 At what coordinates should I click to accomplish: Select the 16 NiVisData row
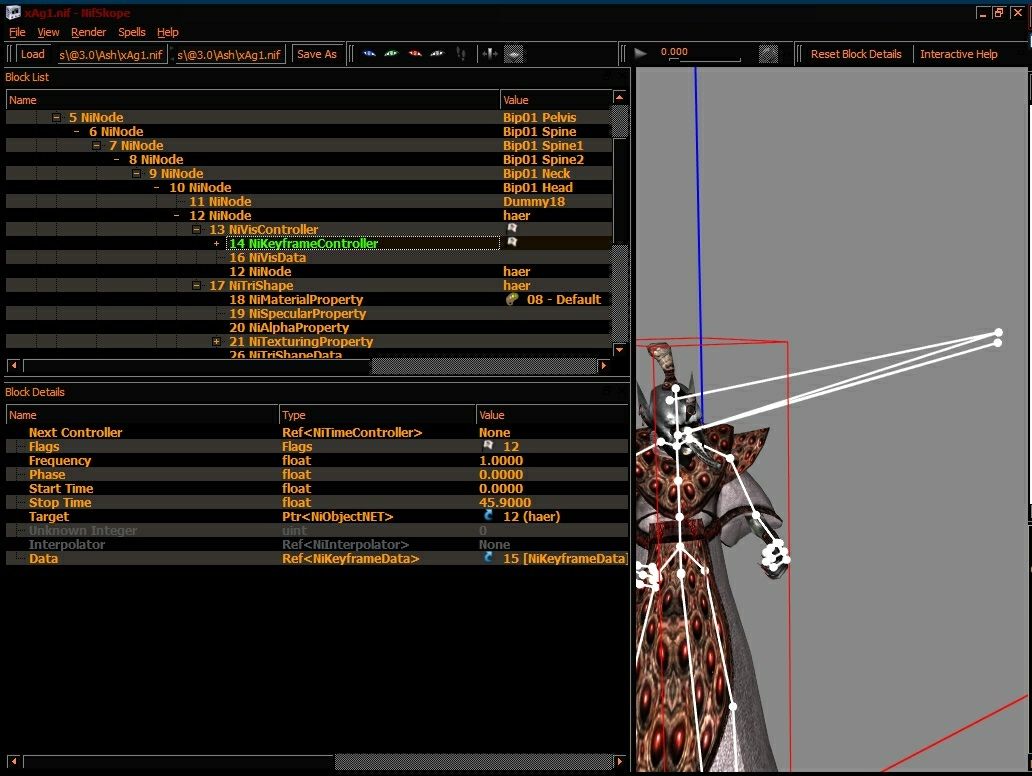(309, 257)
